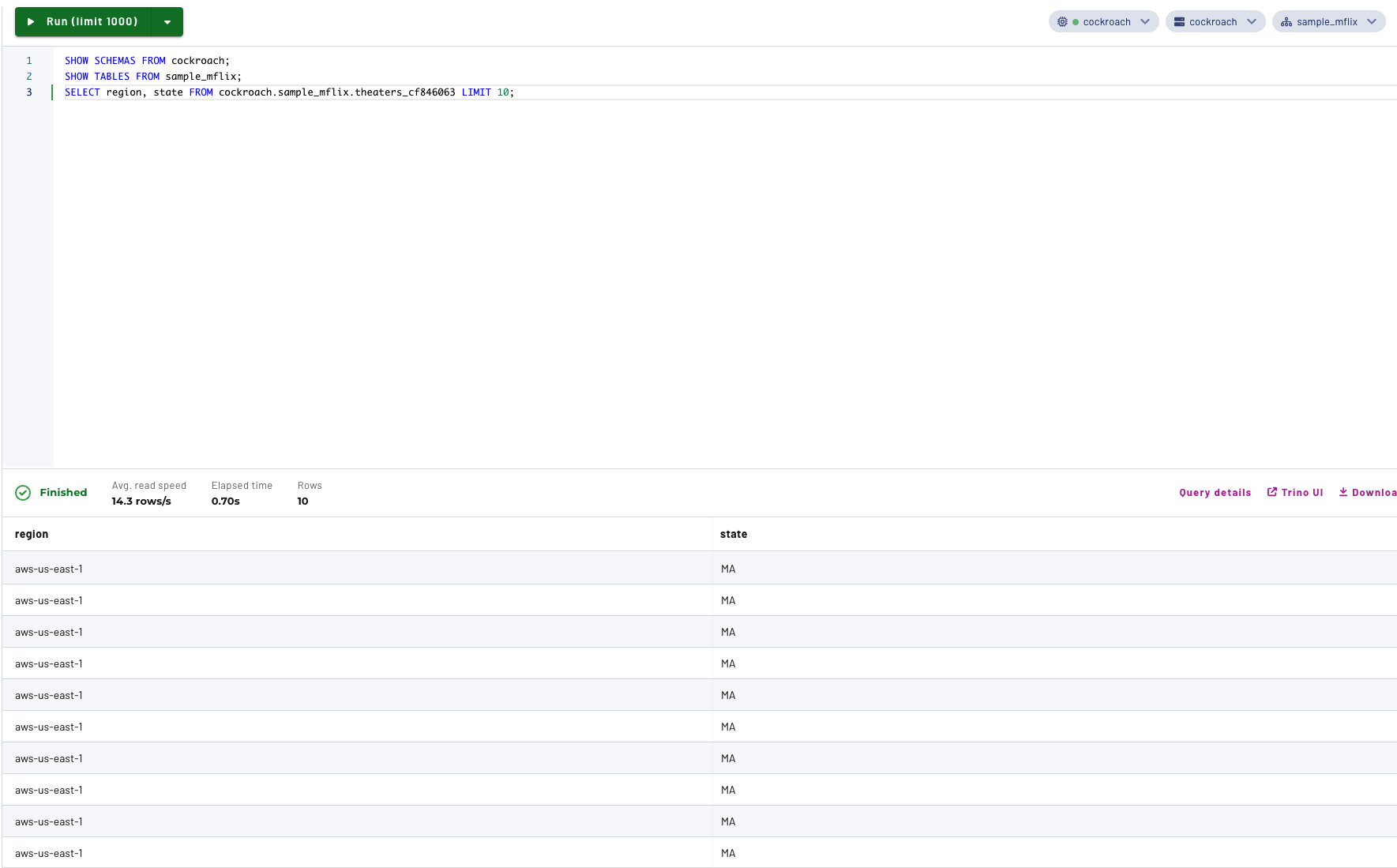Expand the sample_mflix schema selector chevron
Screen dimensions: 1397x868
pos(1372,22)
